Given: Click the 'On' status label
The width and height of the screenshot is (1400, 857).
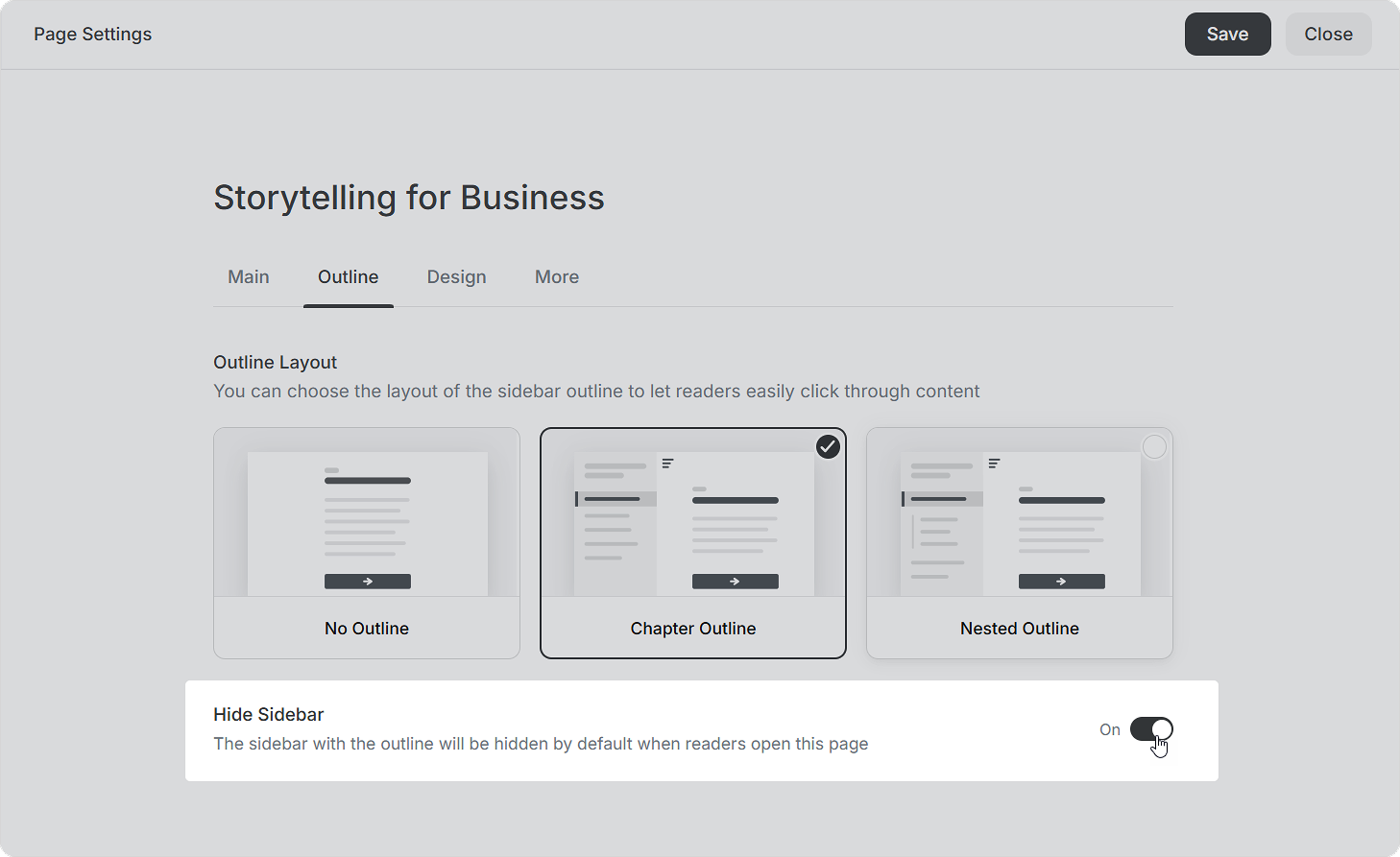Looking at the screenshot, I should [1110, 729].
